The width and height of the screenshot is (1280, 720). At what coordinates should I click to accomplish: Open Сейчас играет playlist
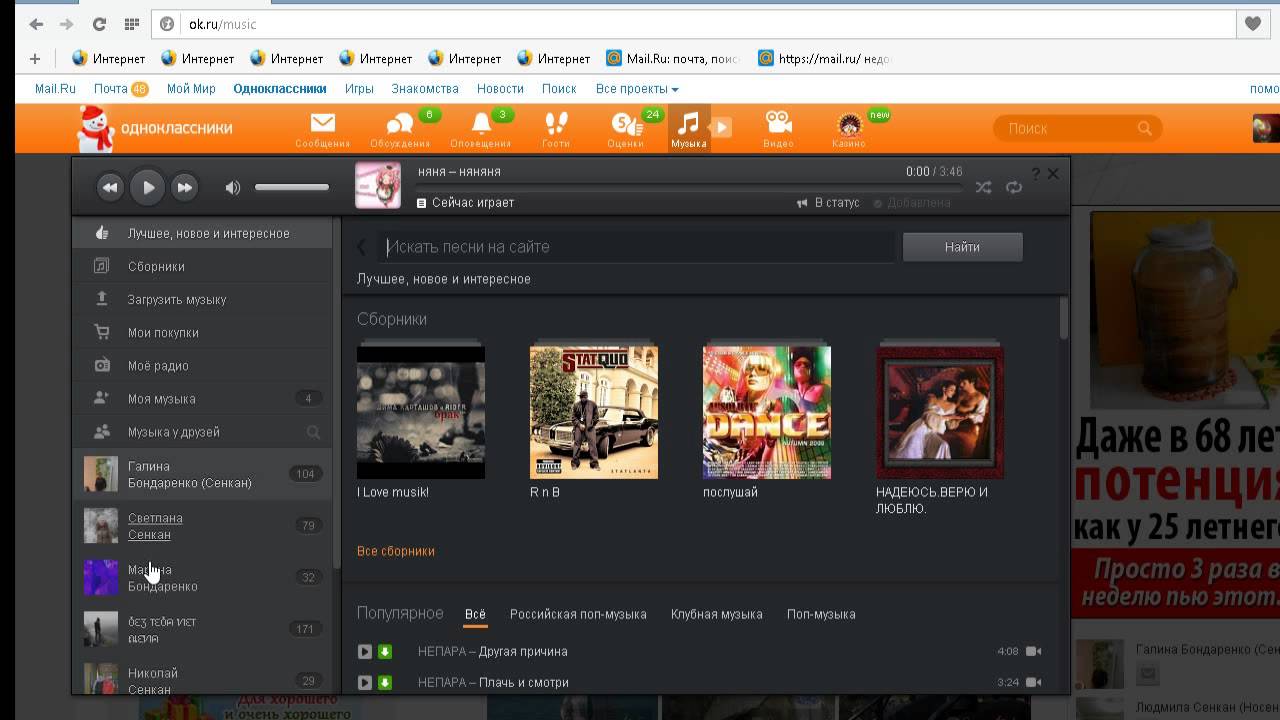click(x=466, y=202)
